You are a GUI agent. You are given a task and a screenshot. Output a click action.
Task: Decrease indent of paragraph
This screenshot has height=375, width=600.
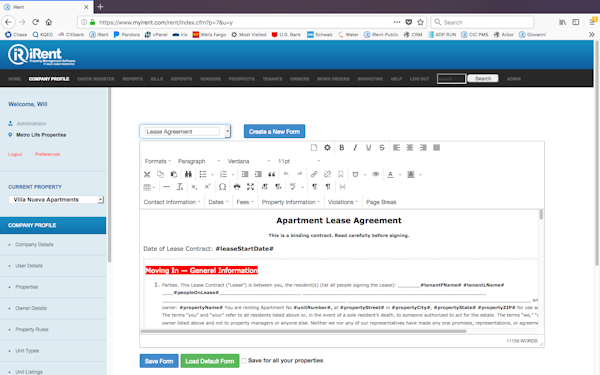click(x=245, y=174)
